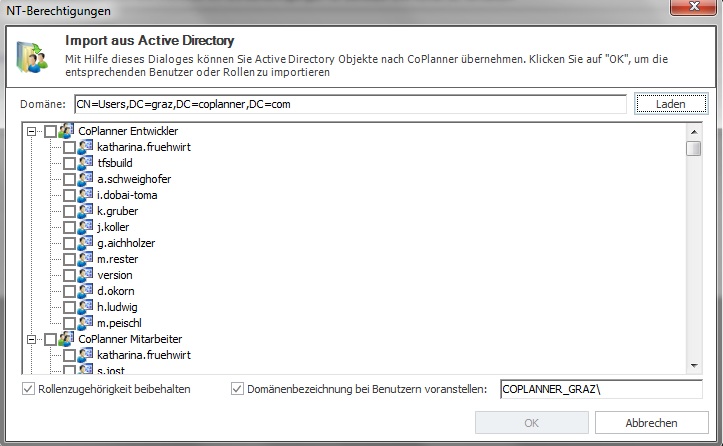Enable the checkbox for version
723x446 pixels.
point(69,275)
